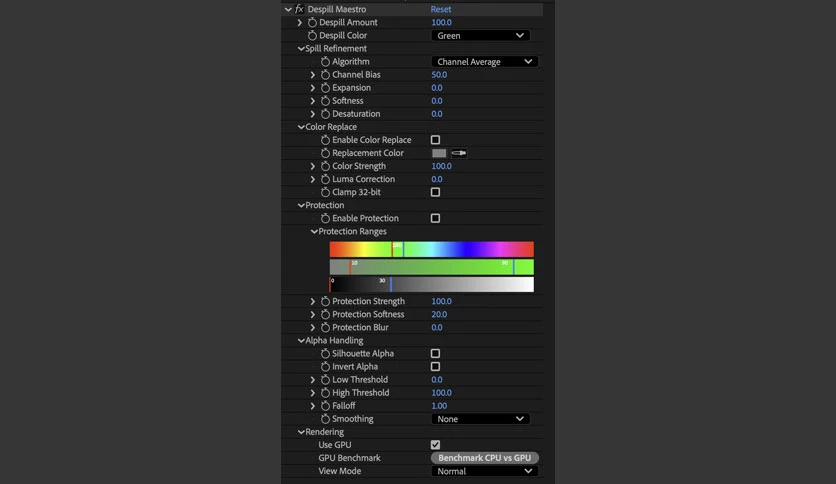Select the GPU Benchmark label
This screenshot has width=836, height=484.
[349, 458]
